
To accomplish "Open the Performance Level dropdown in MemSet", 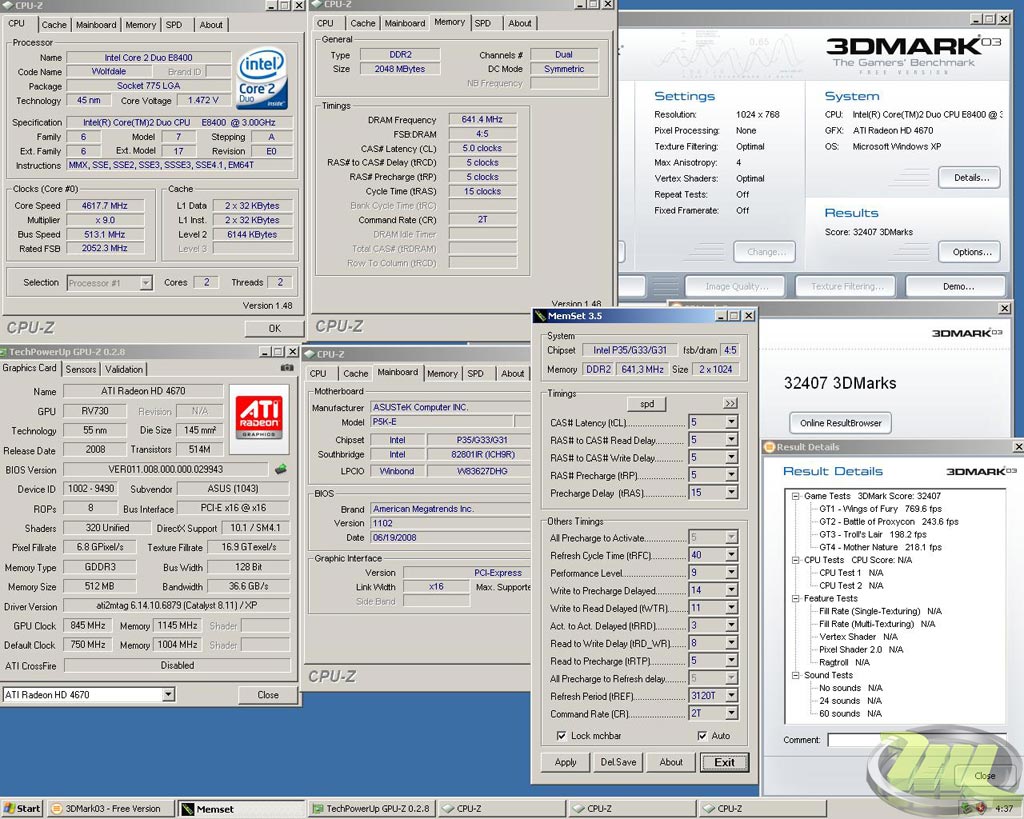I will coord(731,572).
